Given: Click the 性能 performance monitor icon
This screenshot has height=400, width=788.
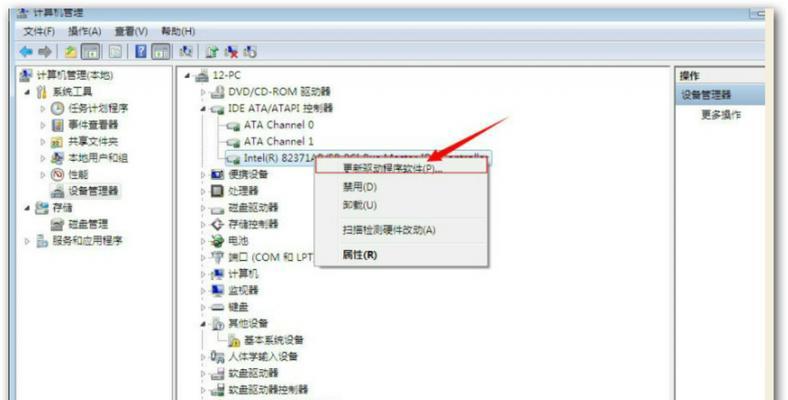Looking at the screenshot, I should click(x=57, y=174).
